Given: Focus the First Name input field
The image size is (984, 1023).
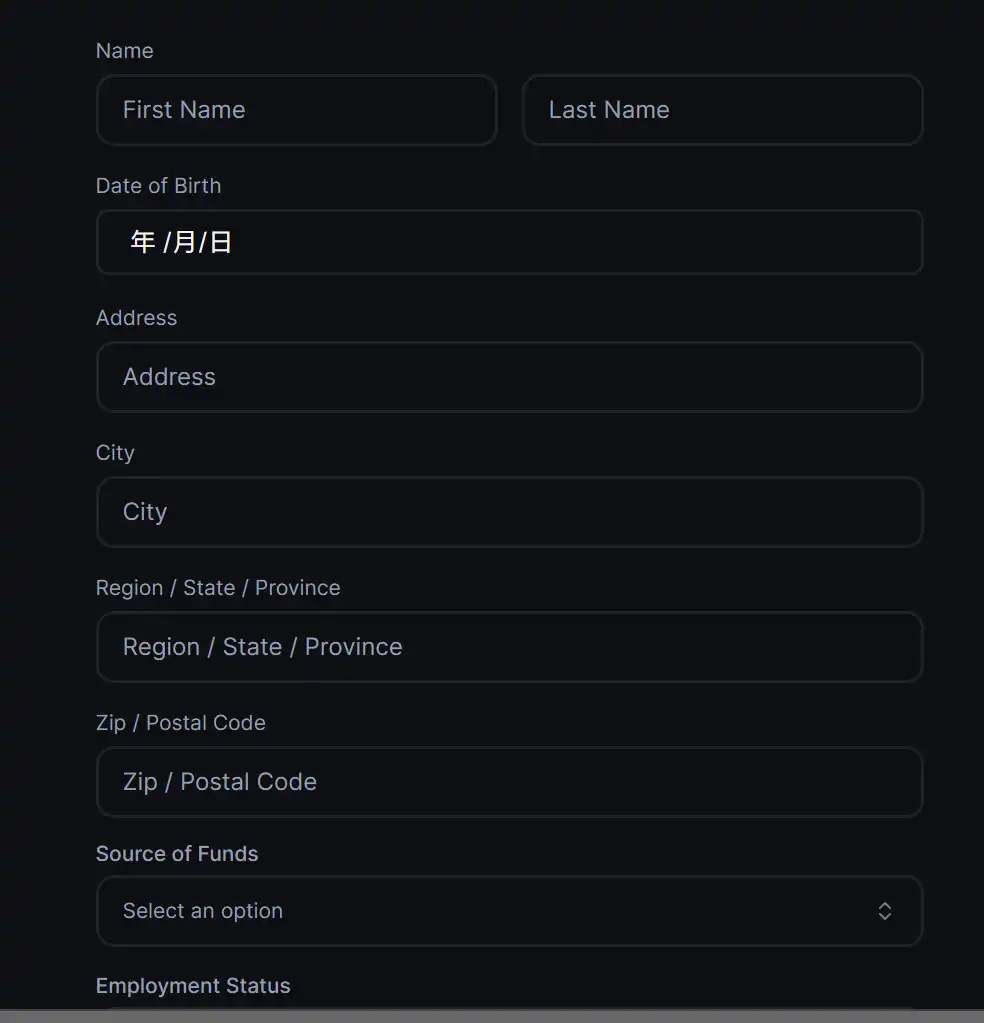Looking at the screenshot, I should pyautogui.click(x=296, y=110).
